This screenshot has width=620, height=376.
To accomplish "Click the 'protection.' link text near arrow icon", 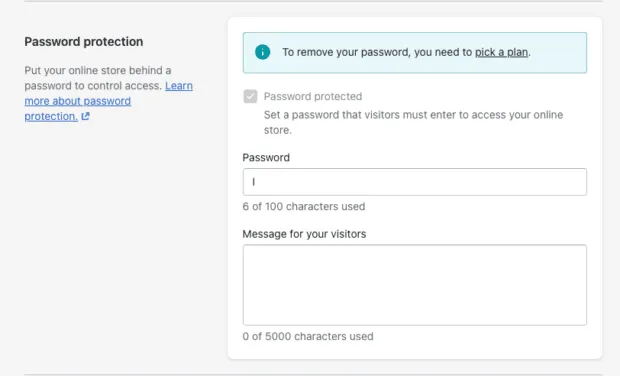I will coord(51,117).
